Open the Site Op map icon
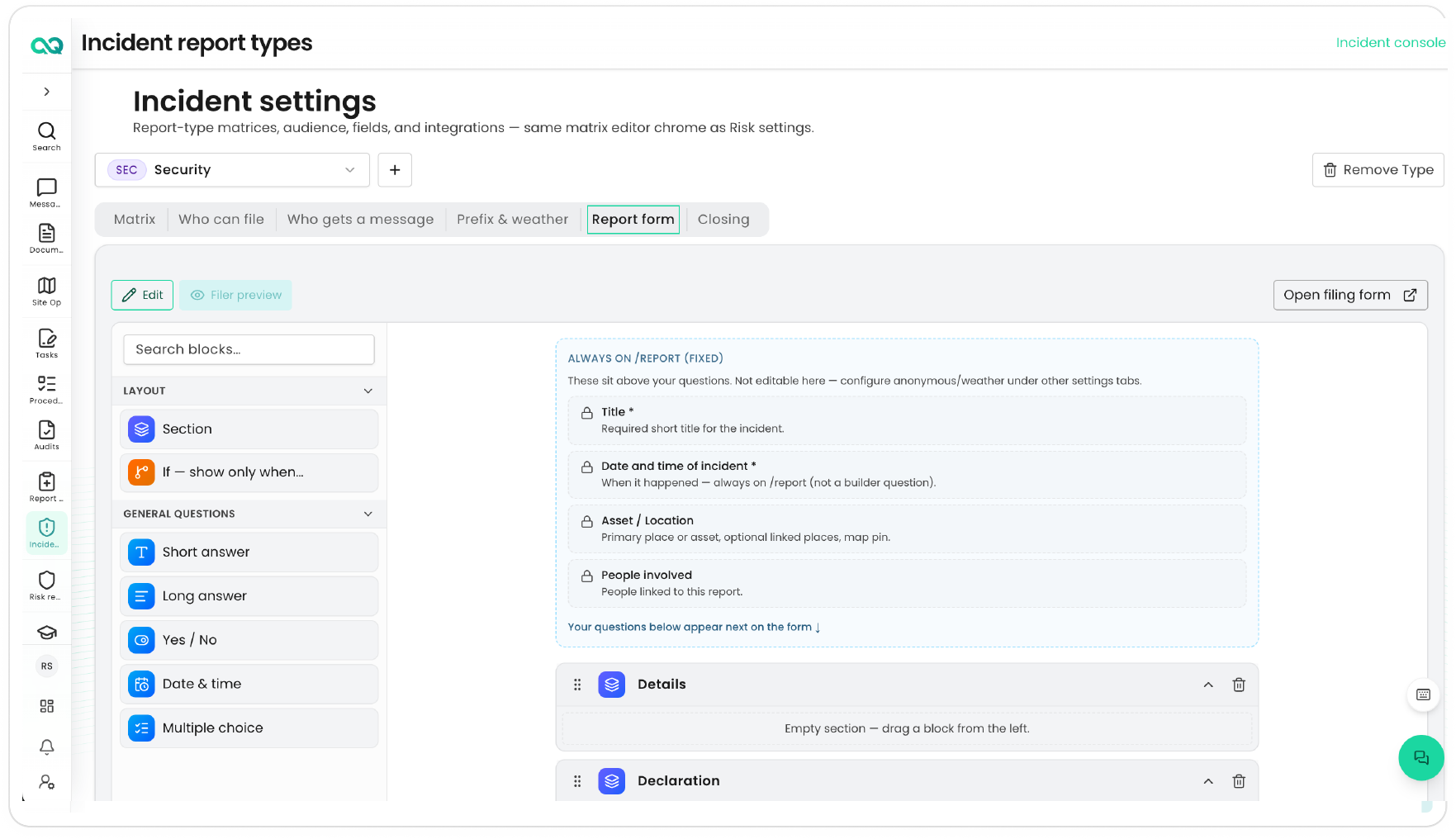Viewport: 1456px width, 839px height. (46, 291)
